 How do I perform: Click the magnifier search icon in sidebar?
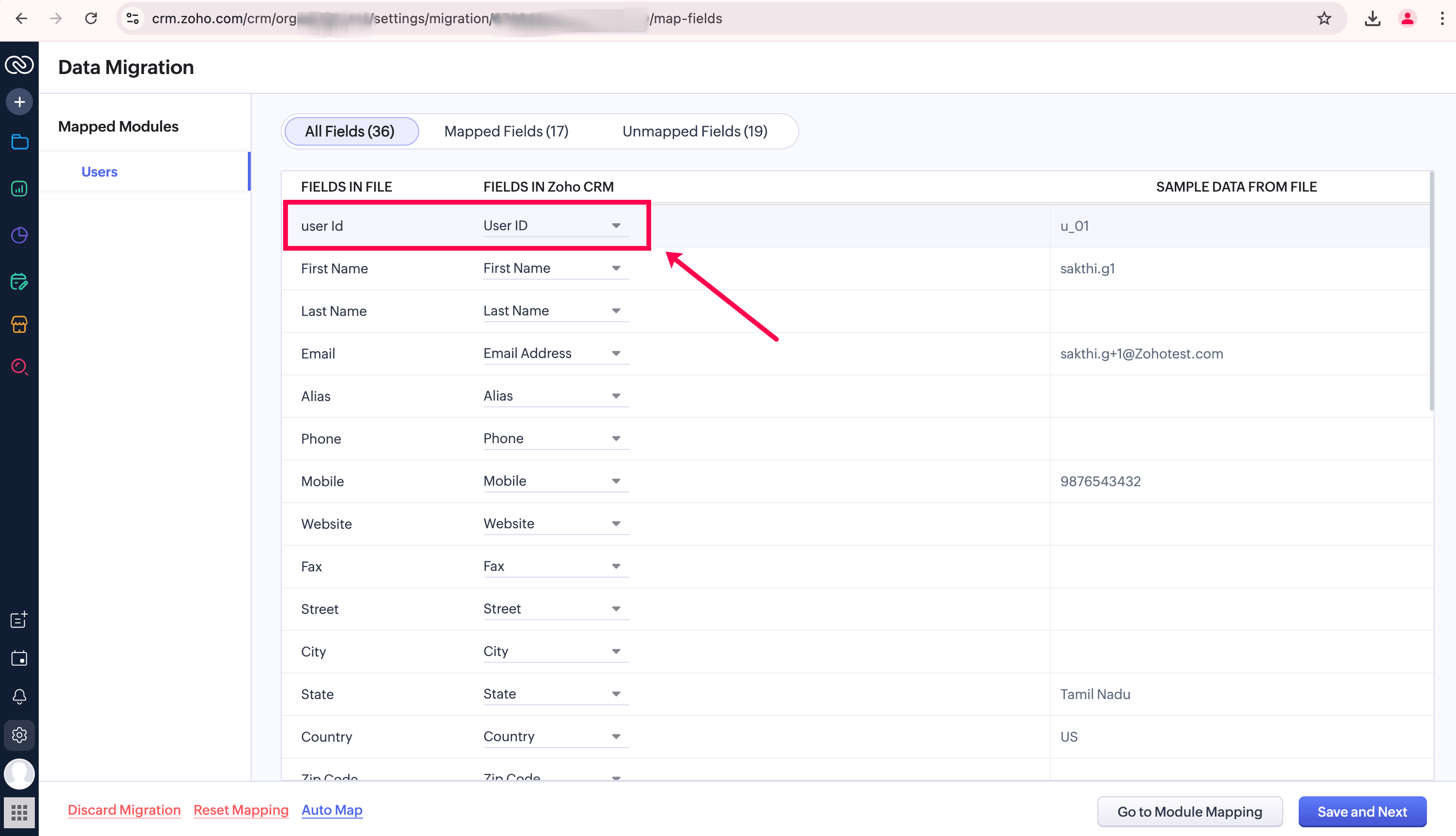click(x=19, y=366)
